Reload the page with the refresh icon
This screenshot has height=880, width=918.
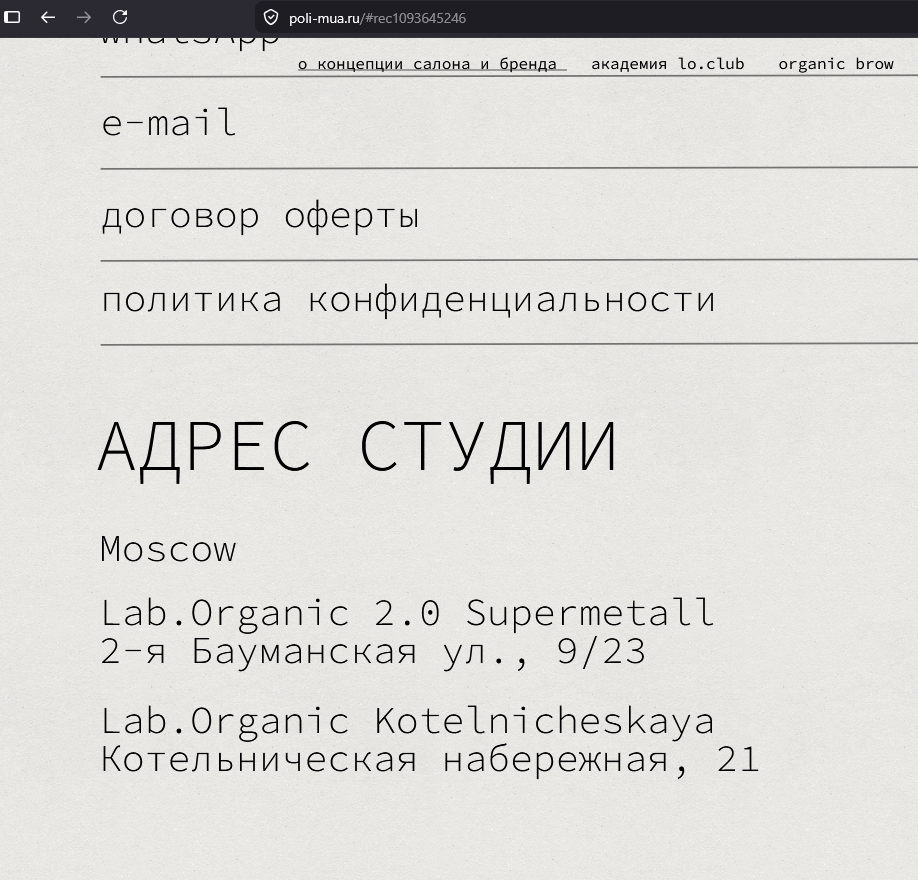pos(120,18)
